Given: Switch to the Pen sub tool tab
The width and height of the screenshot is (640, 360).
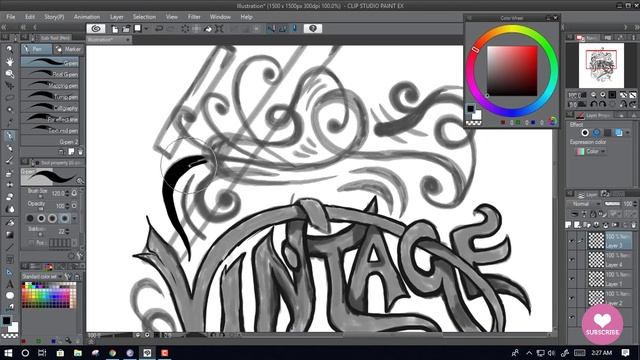Looking at the screenshot, I should point(37,49).
